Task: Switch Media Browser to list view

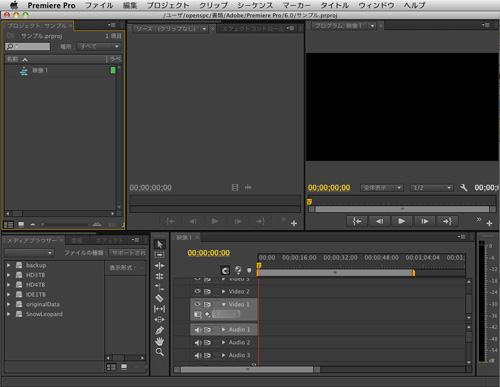Action: (111, 367)
